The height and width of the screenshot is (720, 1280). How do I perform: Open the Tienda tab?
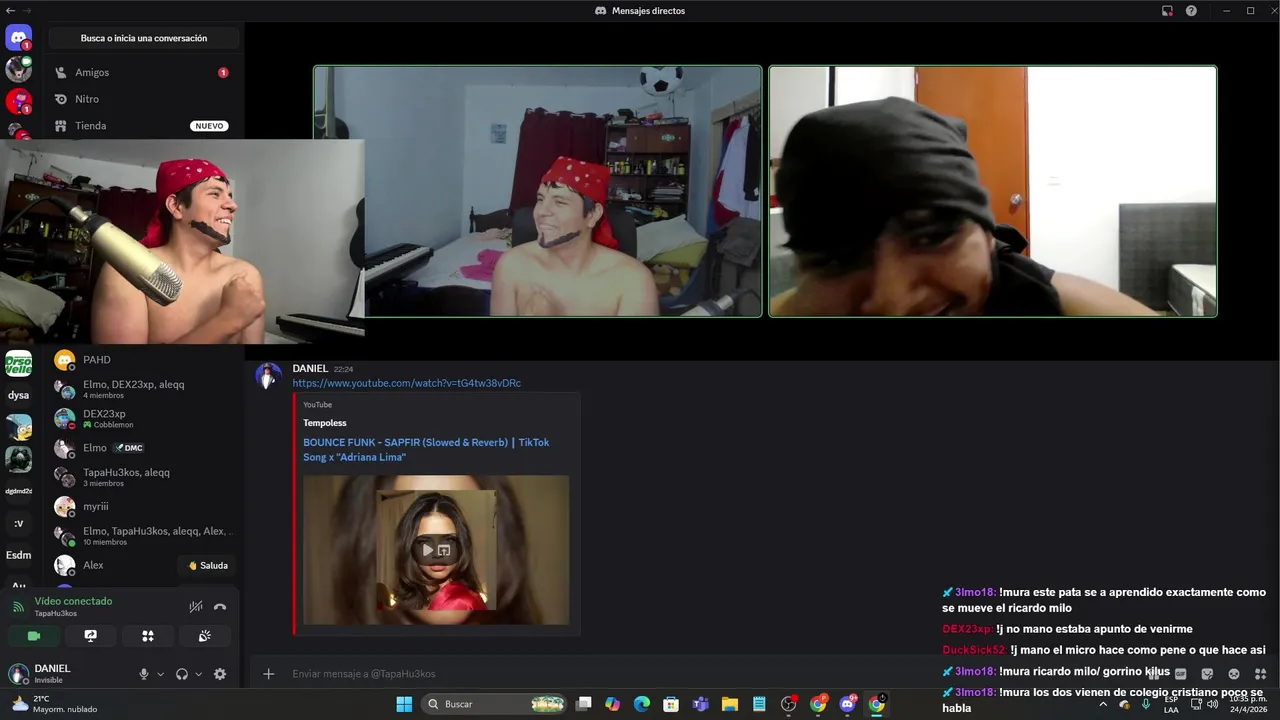coord(143,126)
